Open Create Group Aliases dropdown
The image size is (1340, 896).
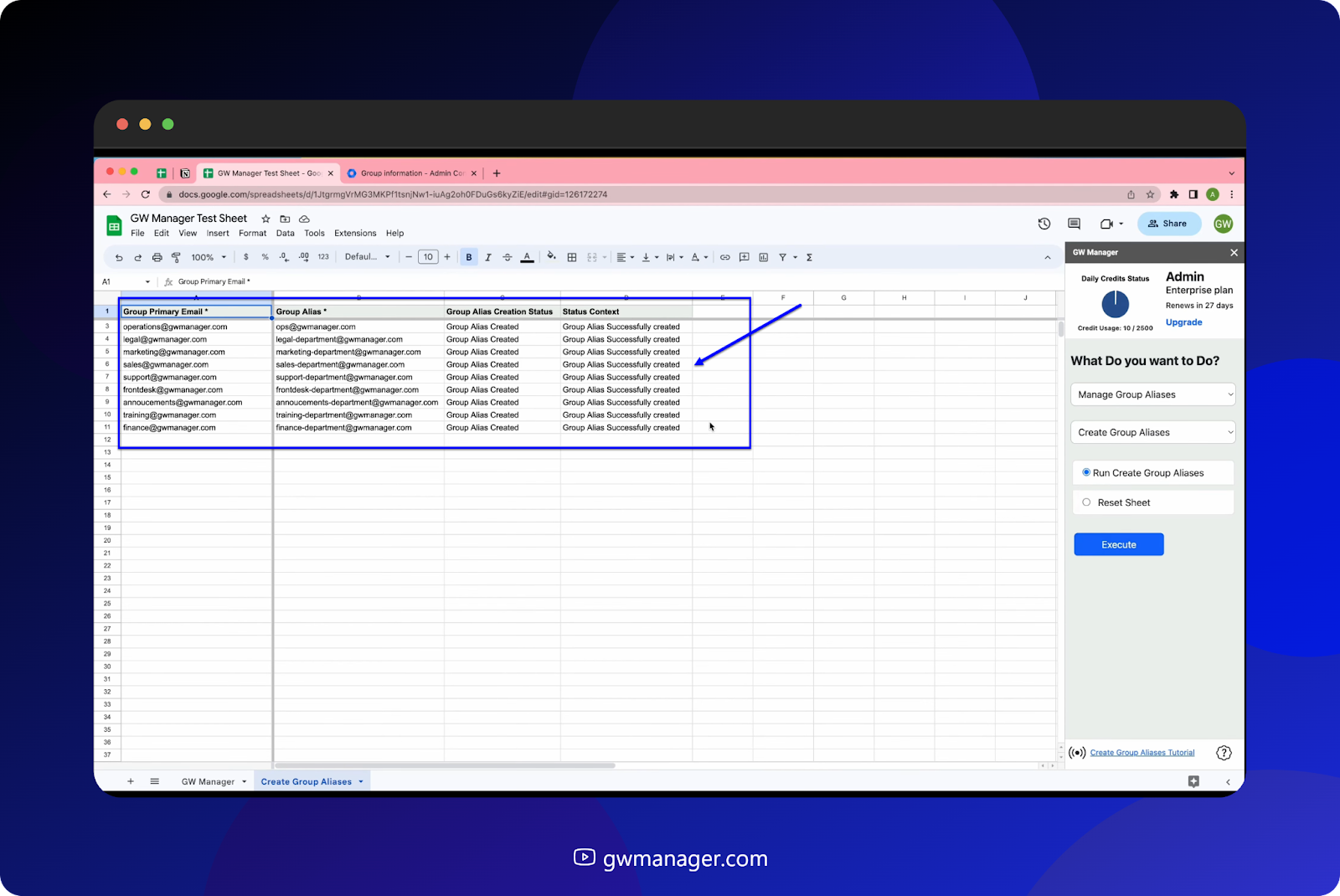pyautogui.click(x=1153, y=432)
